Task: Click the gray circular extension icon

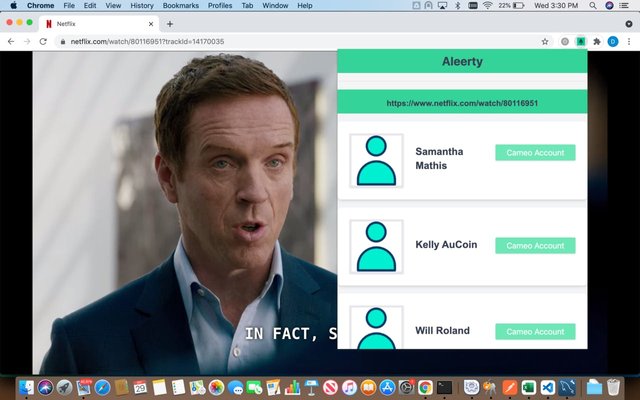Action: click(565, 41)
